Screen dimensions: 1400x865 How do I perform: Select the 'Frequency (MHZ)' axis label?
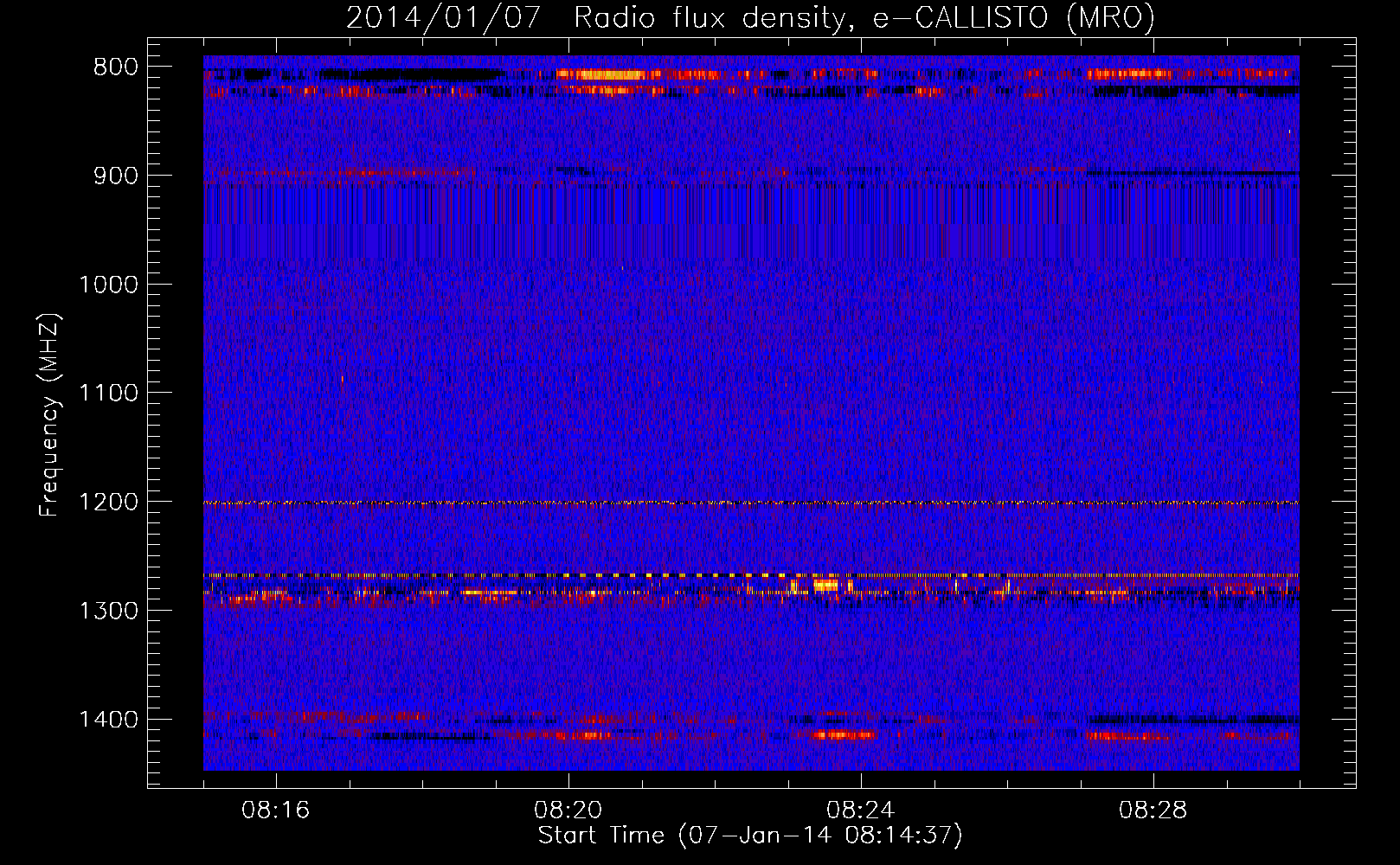tap(49, 416)
